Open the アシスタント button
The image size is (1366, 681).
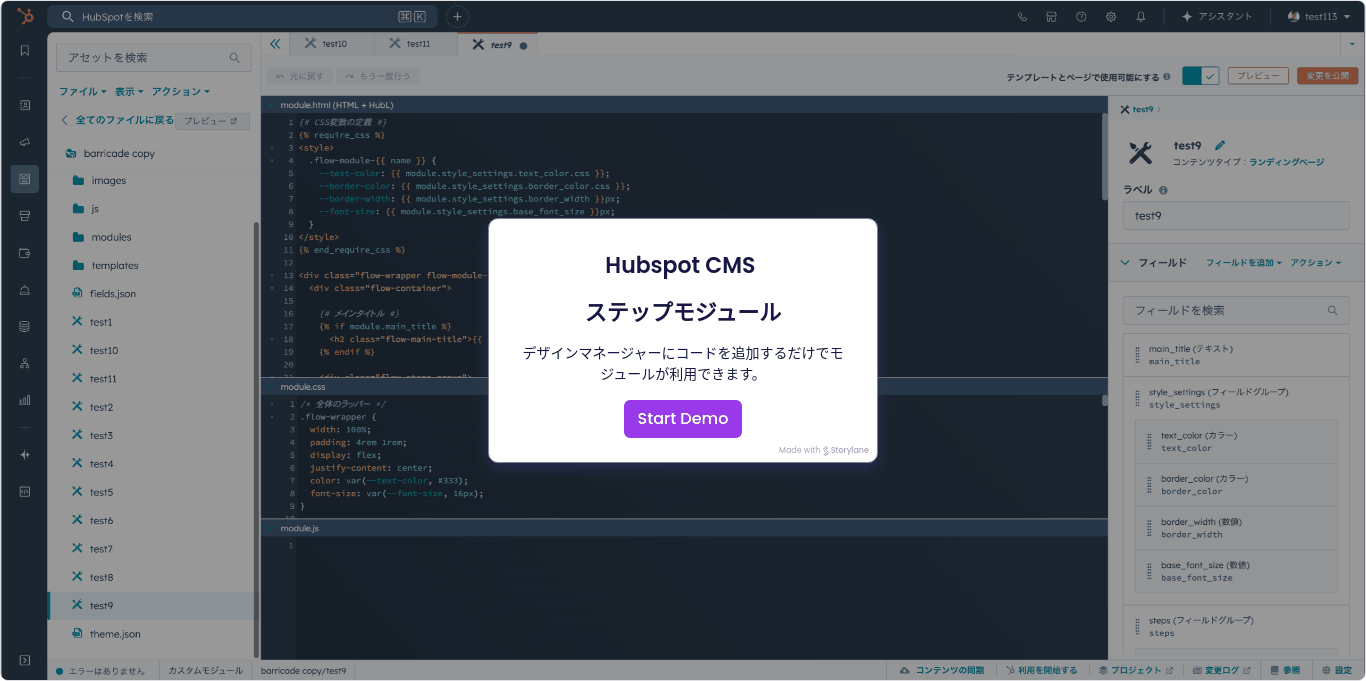click(x=1217, y=17)
